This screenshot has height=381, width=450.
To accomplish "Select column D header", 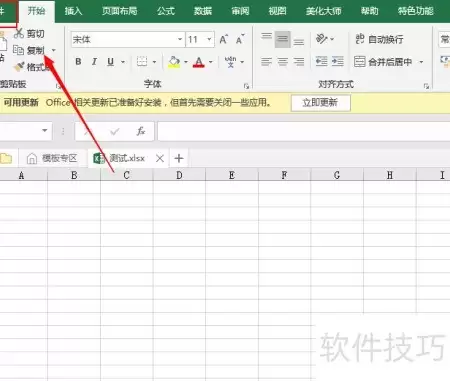I will 179,175.
